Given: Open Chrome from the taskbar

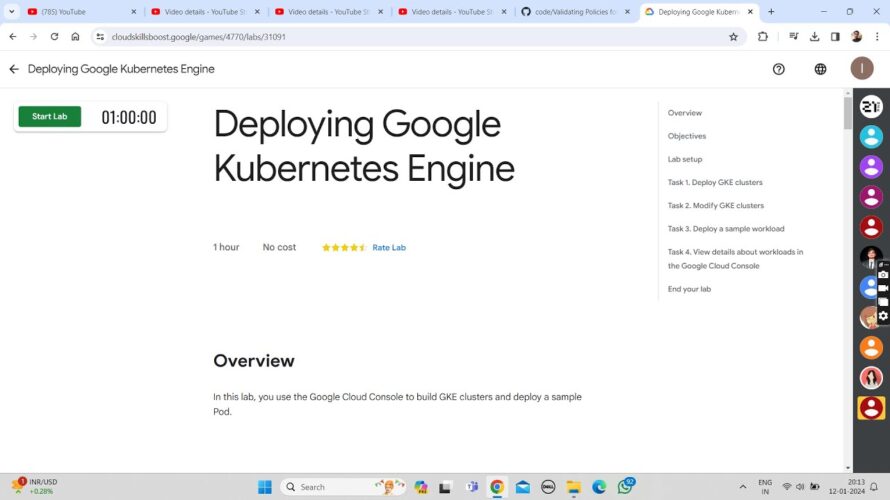Looking at the screenshot, I should [497, 487].
